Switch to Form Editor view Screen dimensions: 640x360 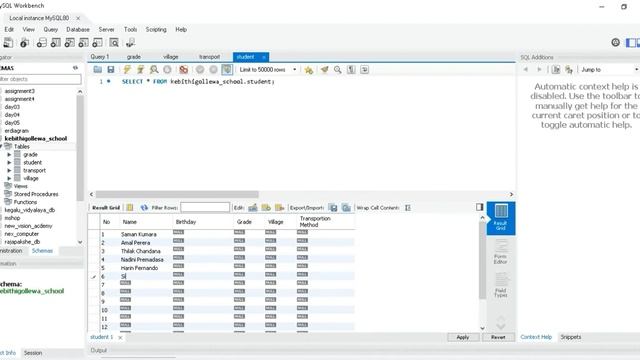[501, 252]
